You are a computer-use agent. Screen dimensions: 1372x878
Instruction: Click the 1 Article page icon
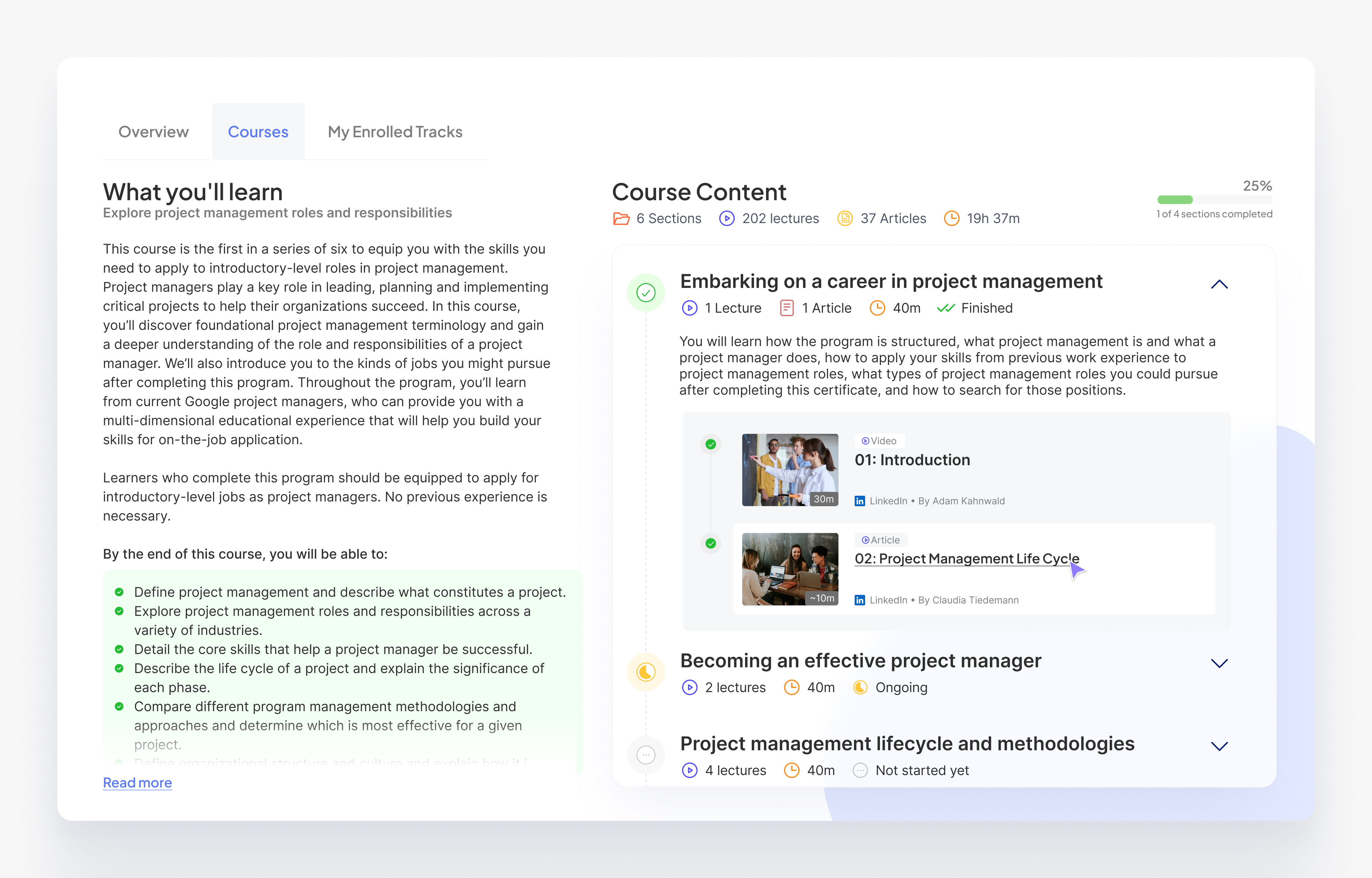pyautogui.click(x=786, y=308)
